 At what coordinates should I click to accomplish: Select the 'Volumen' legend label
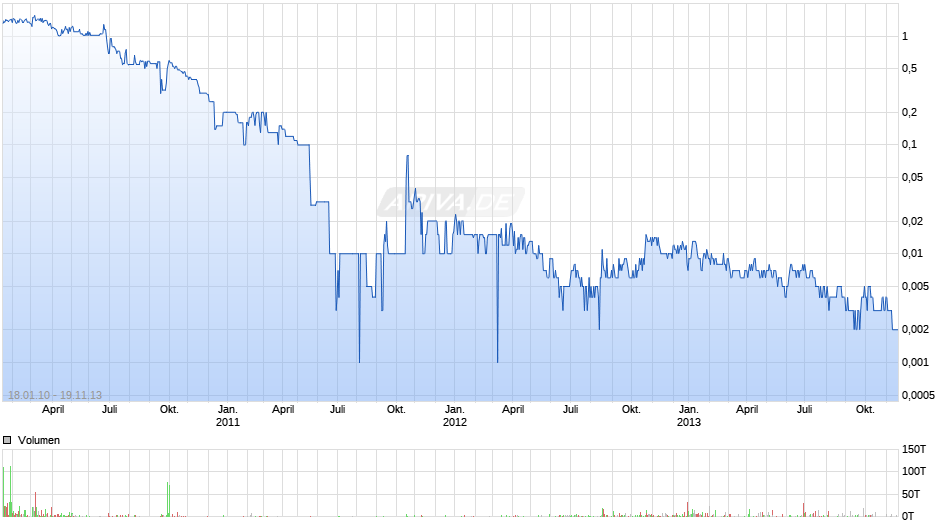tap(39, 440)
